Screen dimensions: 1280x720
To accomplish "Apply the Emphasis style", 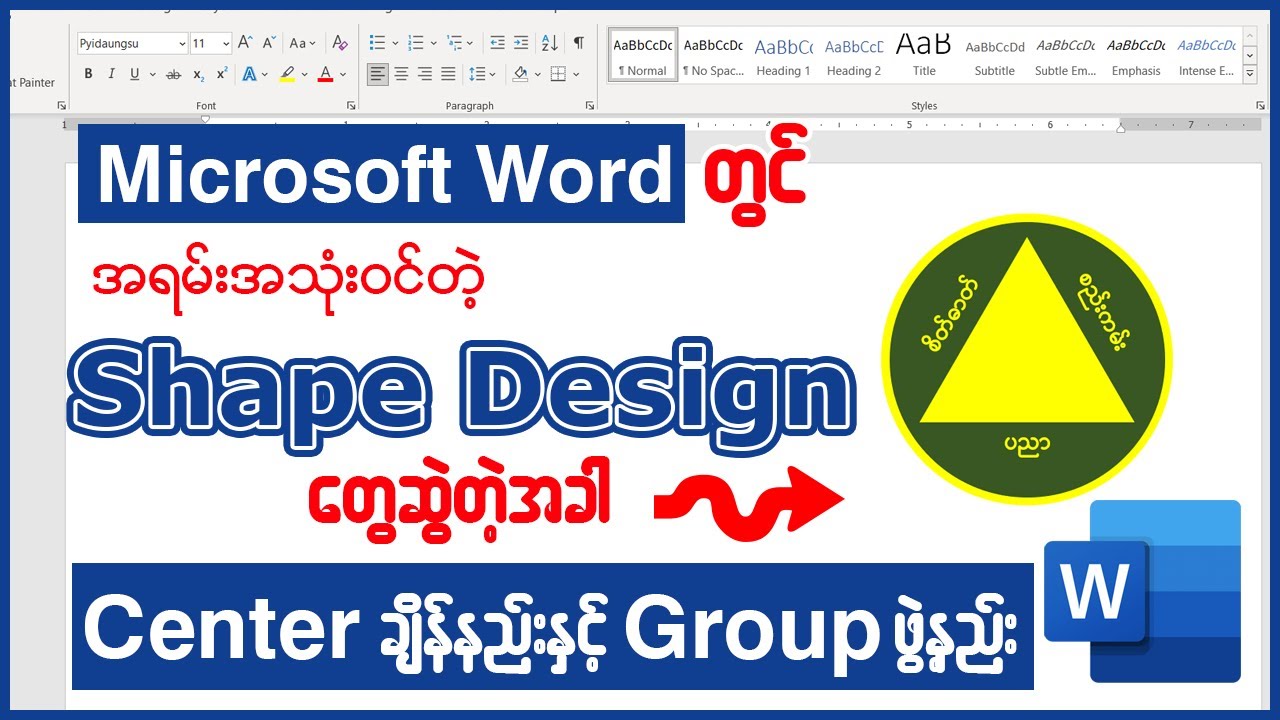I will coord(1136,55).
